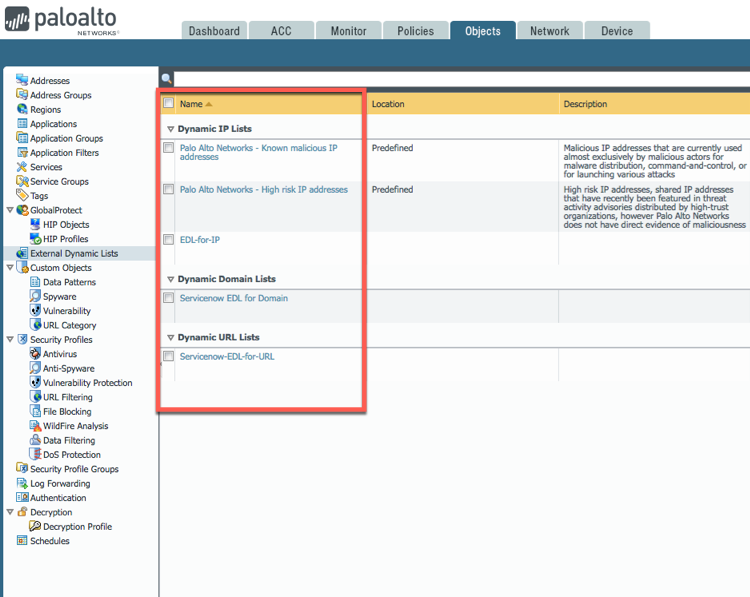Screen dimensions: 750x597
Task: Select the Objects tab
Action: point(483,30)
